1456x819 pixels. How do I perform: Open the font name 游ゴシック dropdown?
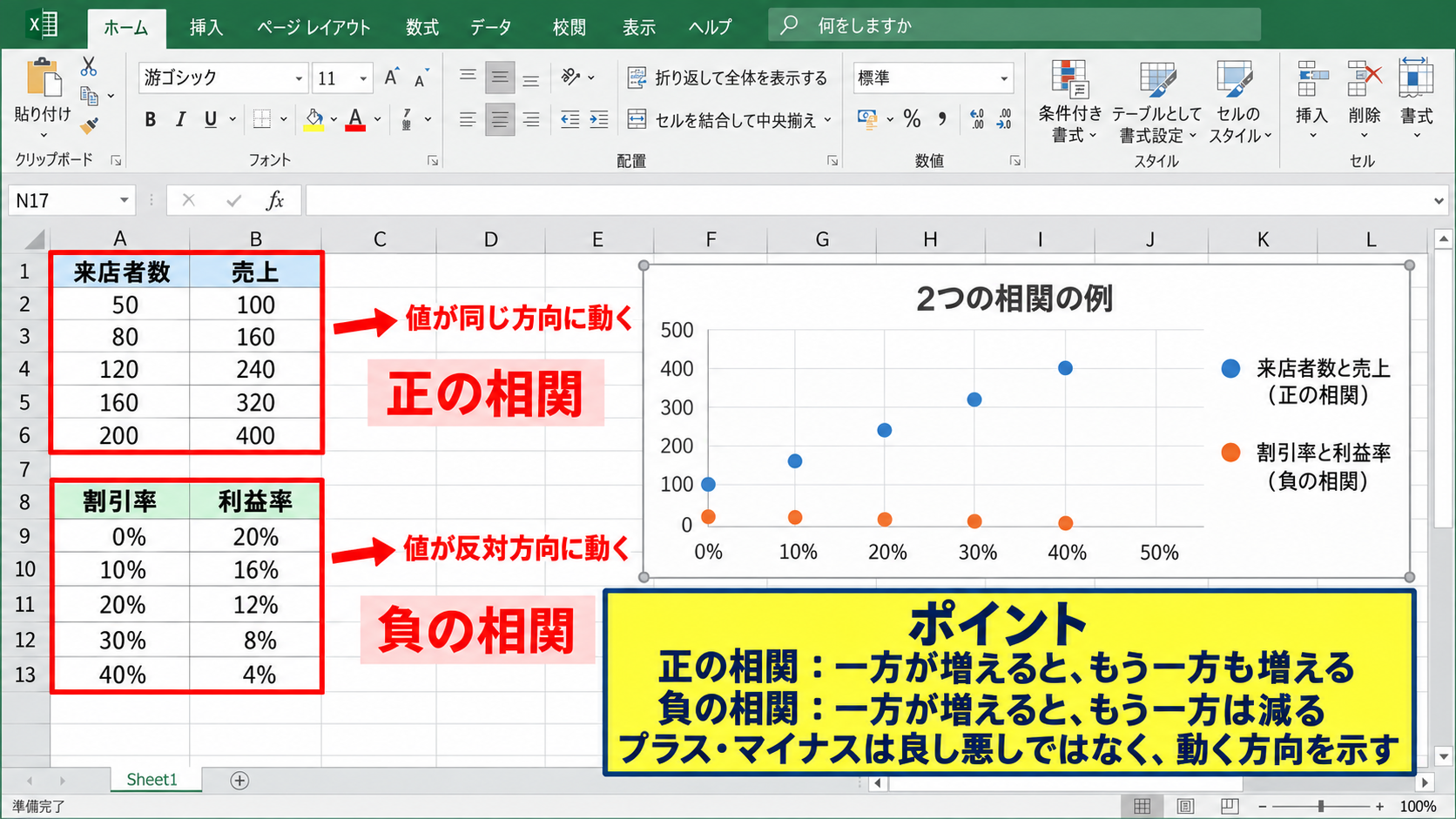tap(299, 78)
